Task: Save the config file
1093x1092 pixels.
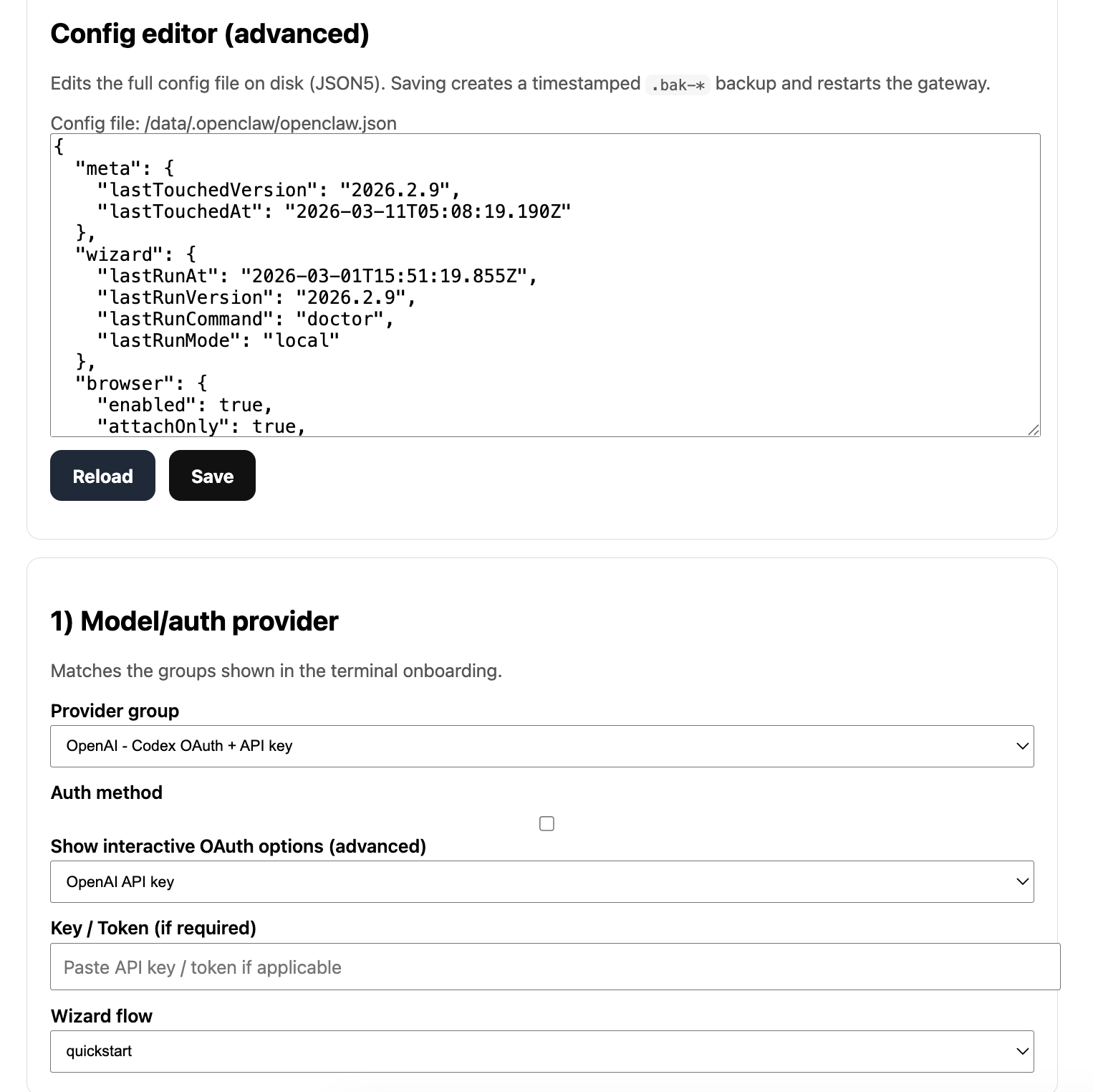Action: point(212,476)
